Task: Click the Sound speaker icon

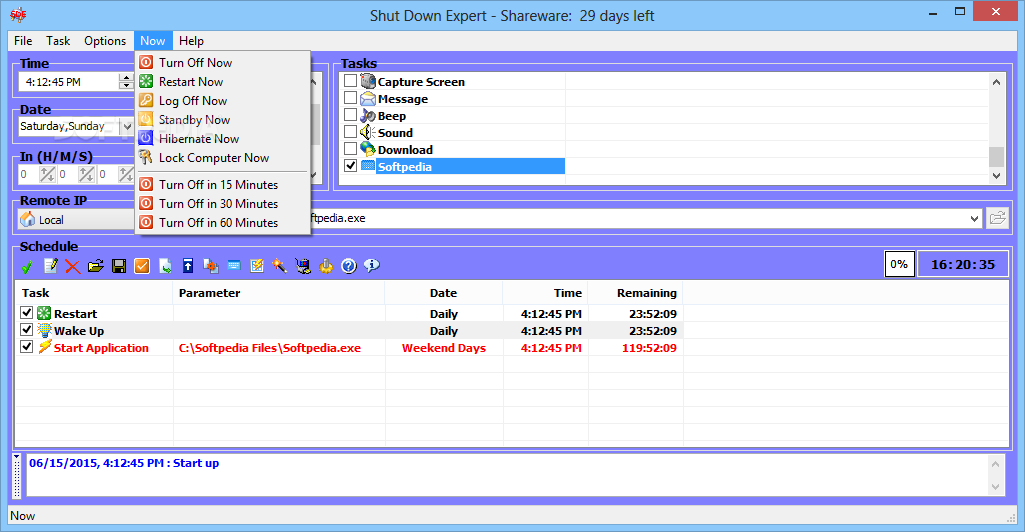Action: coord(368,133)
